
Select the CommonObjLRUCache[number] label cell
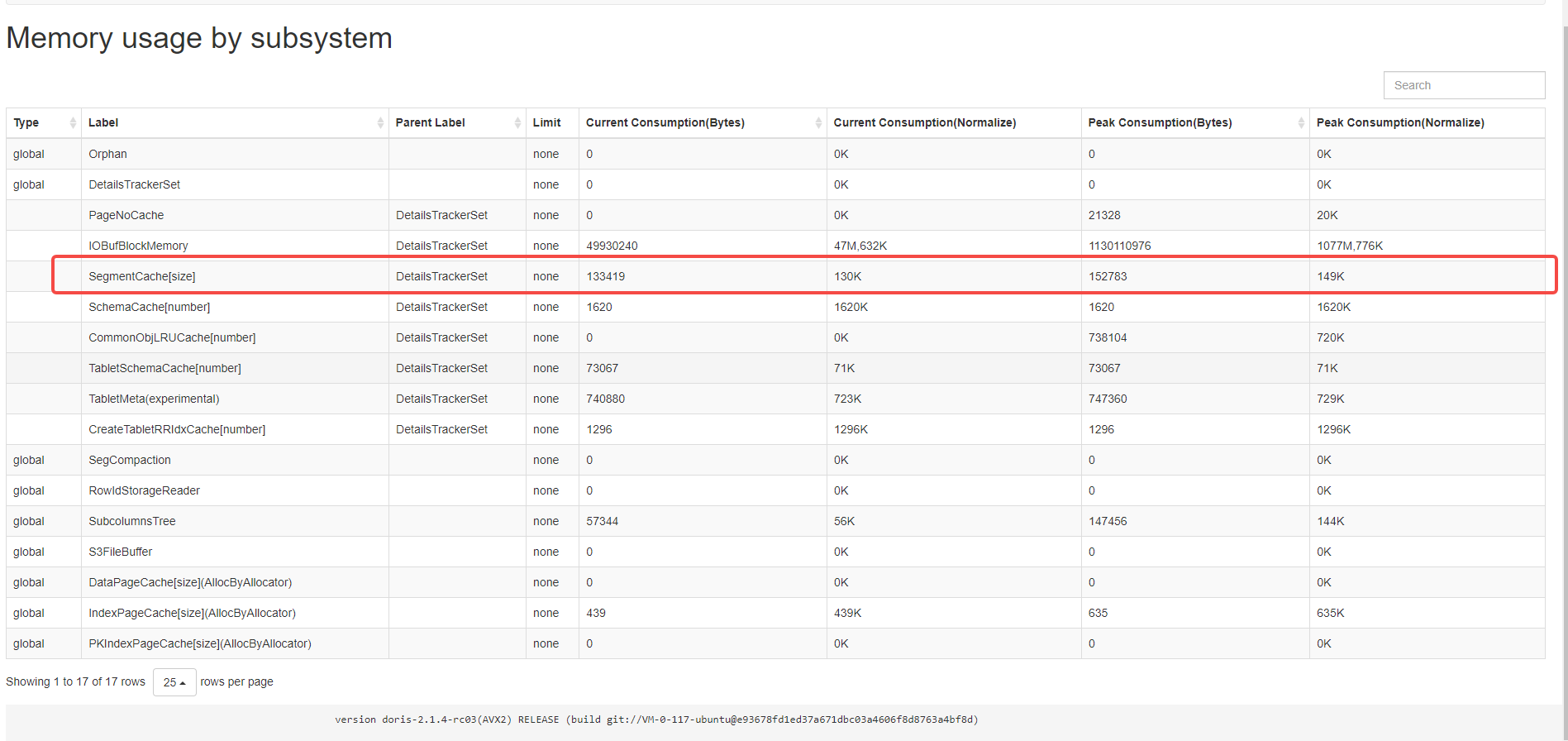coord(235,337)
